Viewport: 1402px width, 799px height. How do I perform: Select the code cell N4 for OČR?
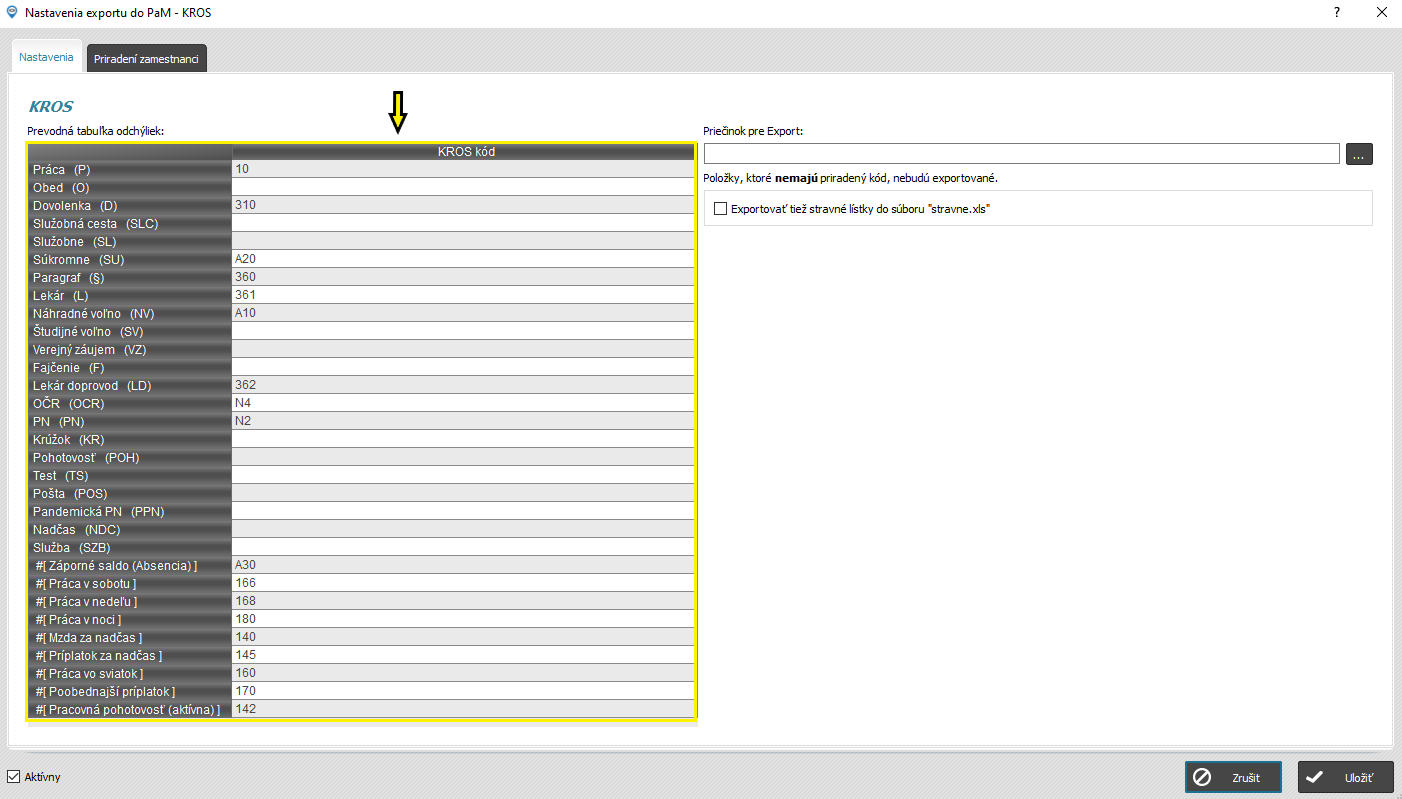click(x=464, y=403)
